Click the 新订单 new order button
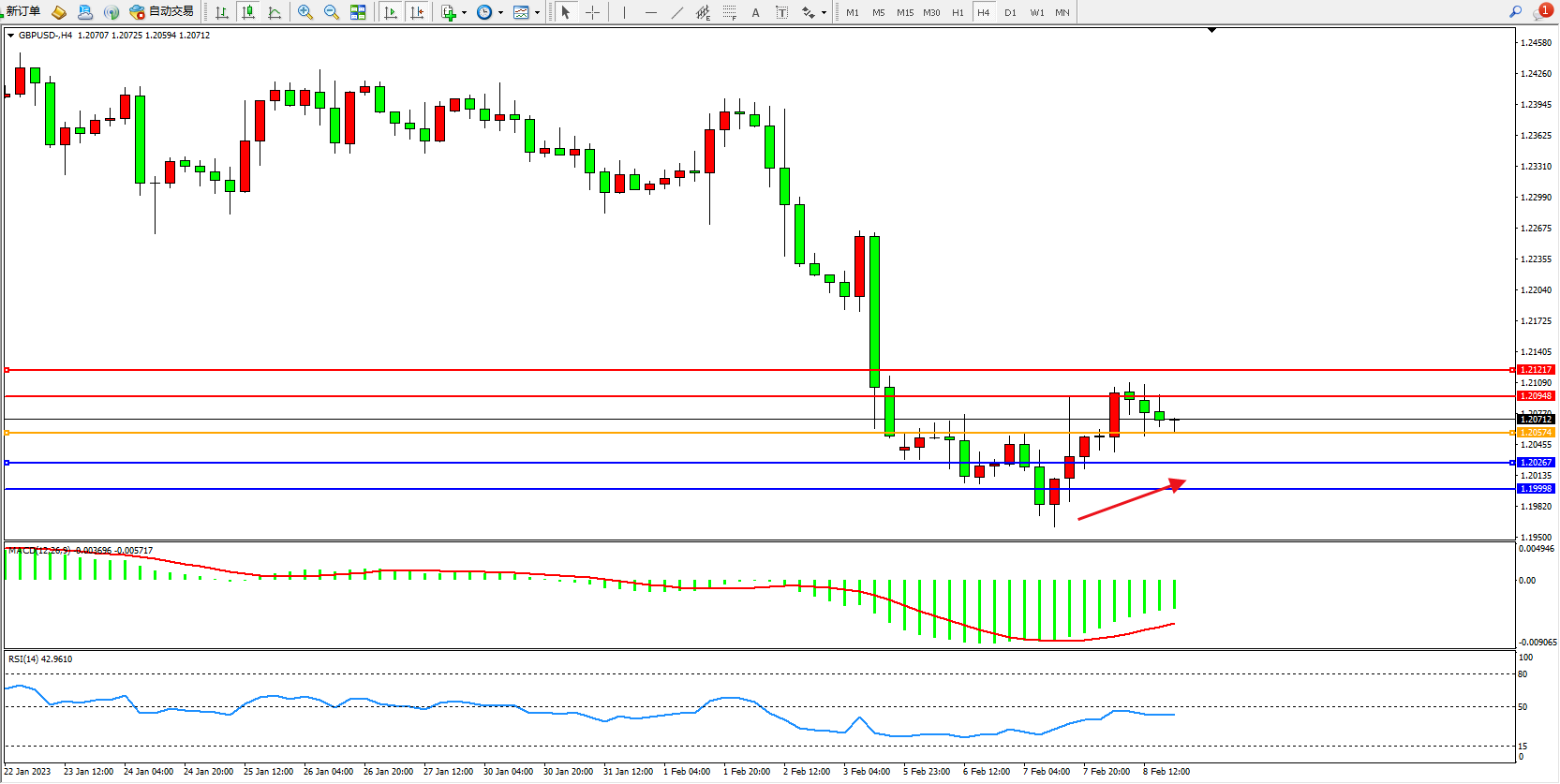1560x784 pixels. click(23, 12)
